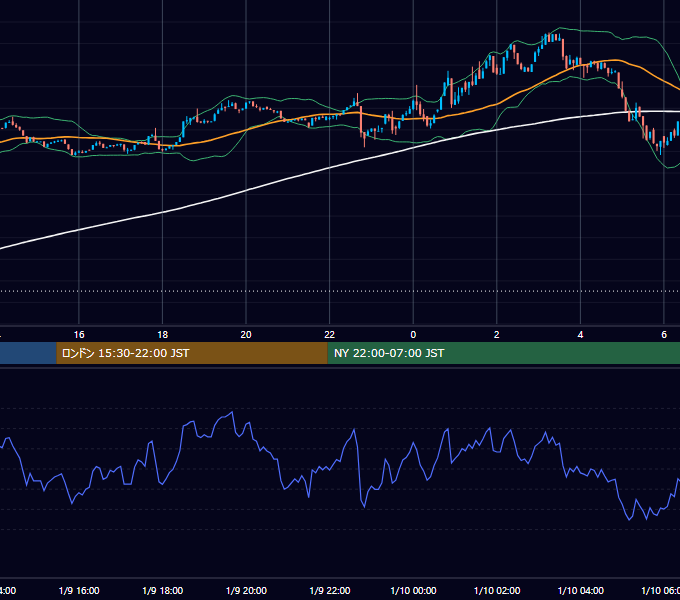The height and width of the screenshot is (600, 680).
Task: Click the NY 22:00-07:00 JST session bar
Action: pyautogui.click(x=503, y=353)
